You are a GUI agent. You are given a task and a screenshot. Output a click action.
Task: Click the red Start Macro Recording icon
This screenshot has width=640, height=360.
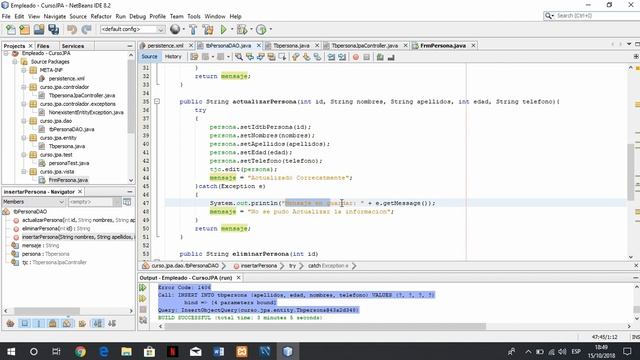click(x=356, y=57)
